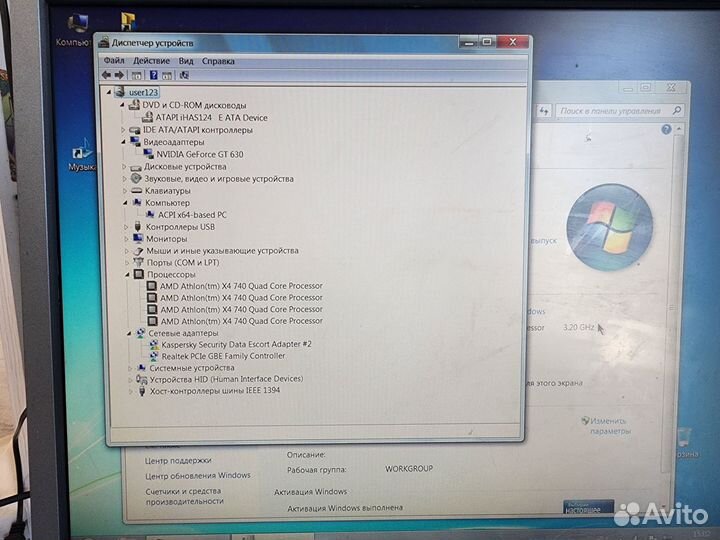The width and height of the screenshot is (720, 540).
Task: Minimize the Device Manager window
Action: tap(468, 43)
